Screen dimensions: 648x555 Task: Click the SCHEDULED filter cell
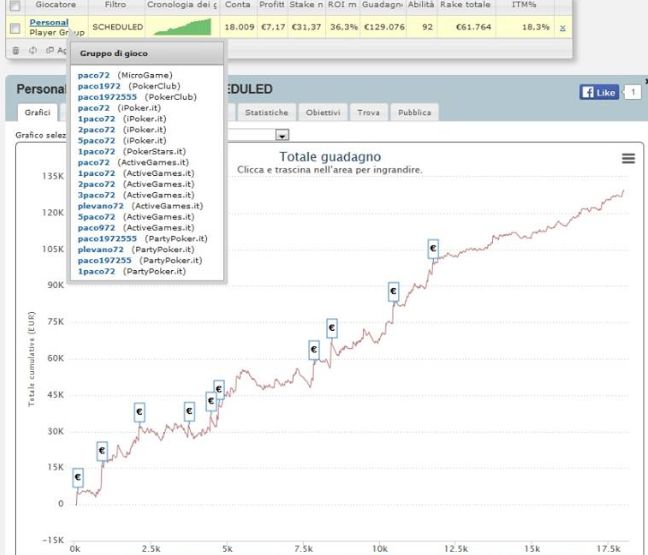[x=117, y=27]
